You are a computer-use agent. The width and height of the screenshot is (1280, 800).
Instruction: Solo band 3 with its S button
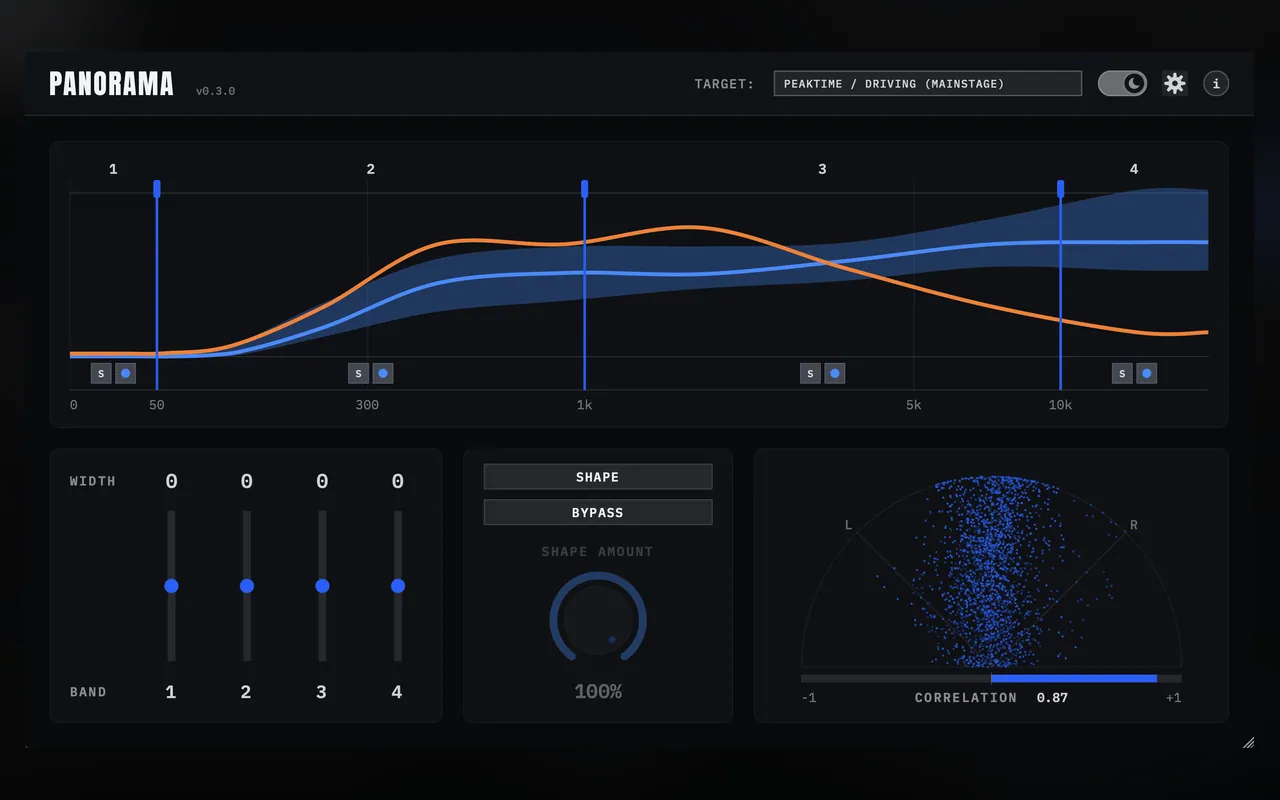click(811, 373)
